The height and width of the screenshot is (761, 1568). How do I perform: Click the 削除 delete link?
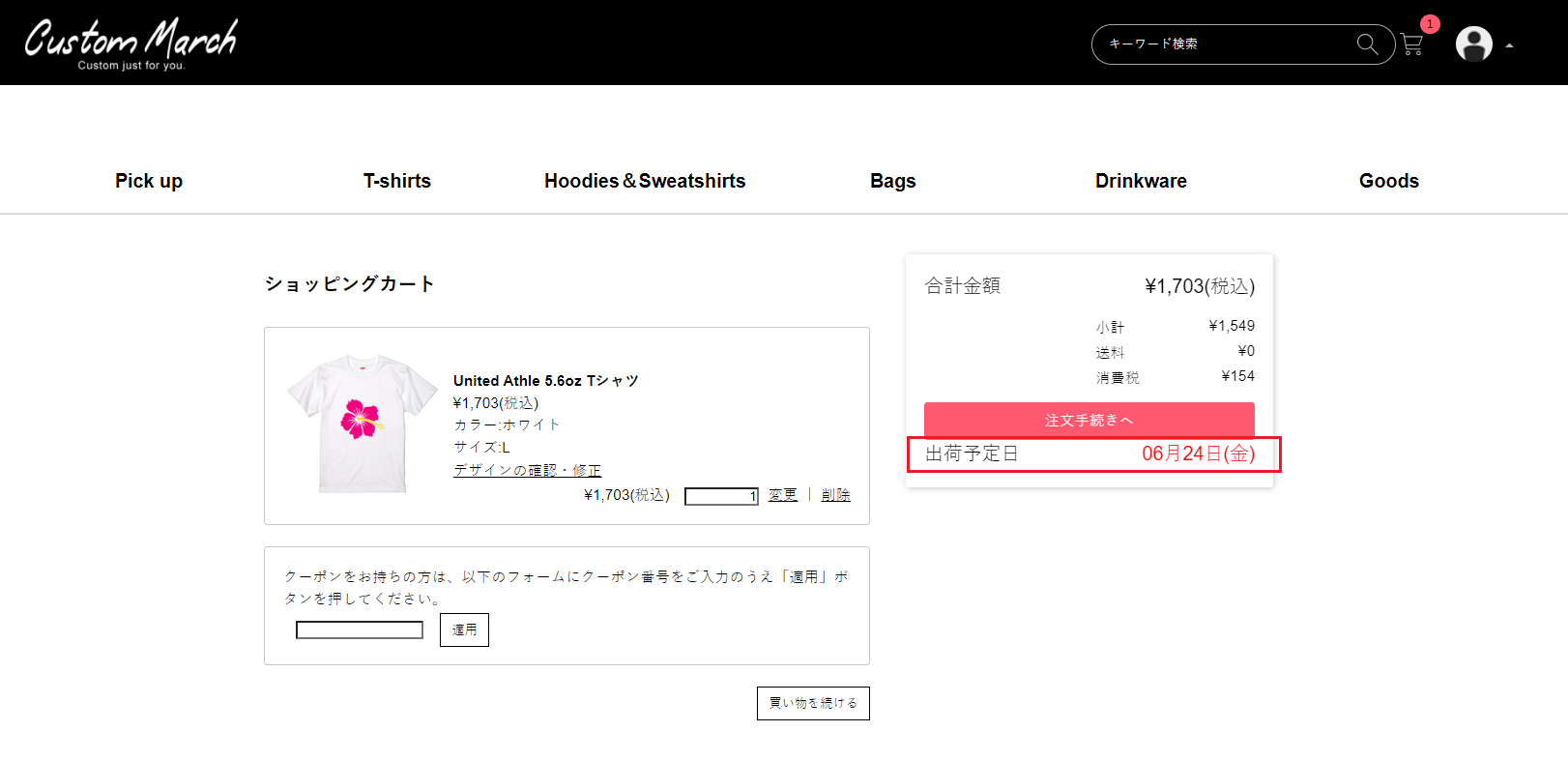(836, 495)
